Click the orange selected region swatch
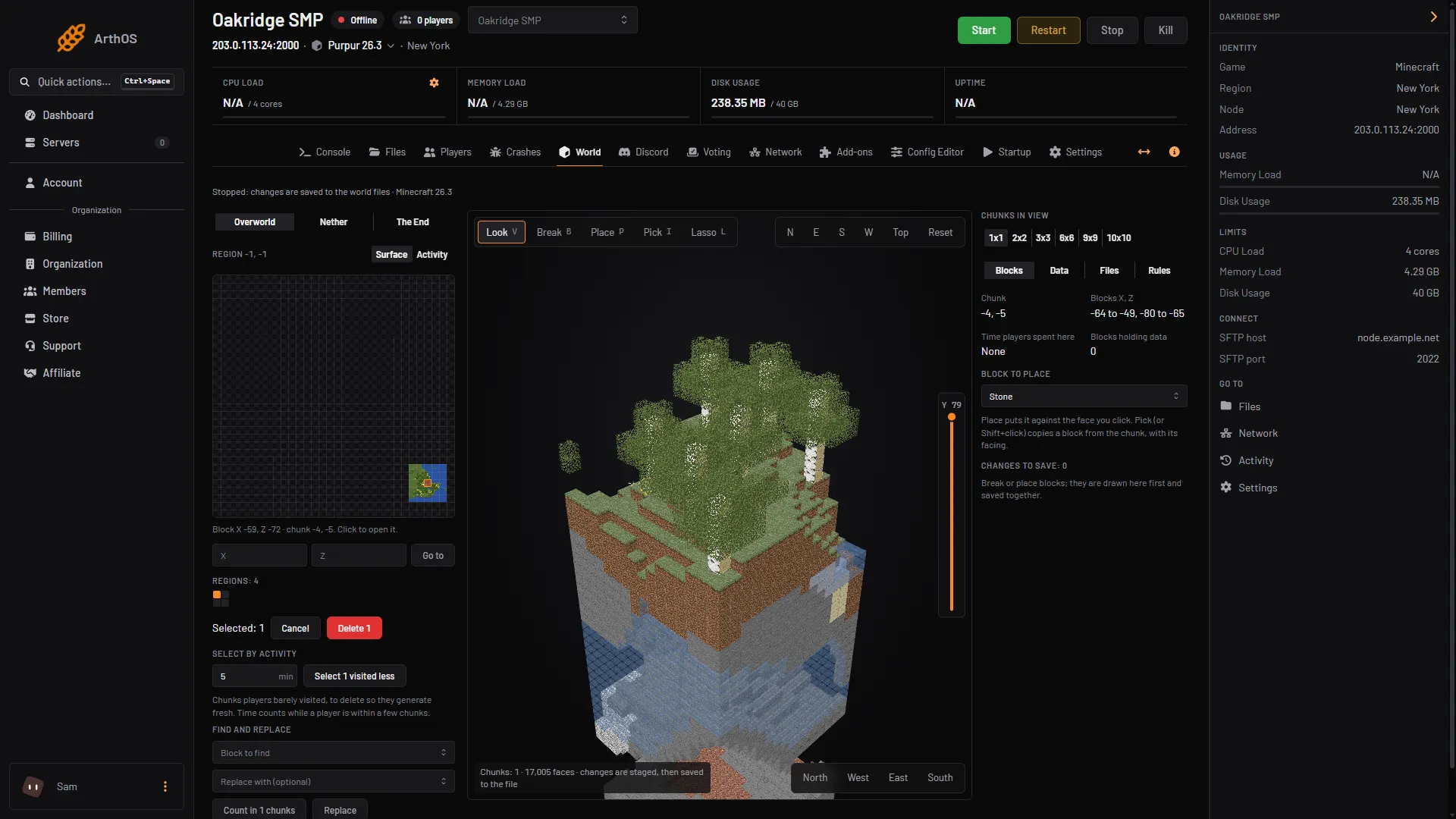This screenshot has height=819, width=1456. pos(217,595)
